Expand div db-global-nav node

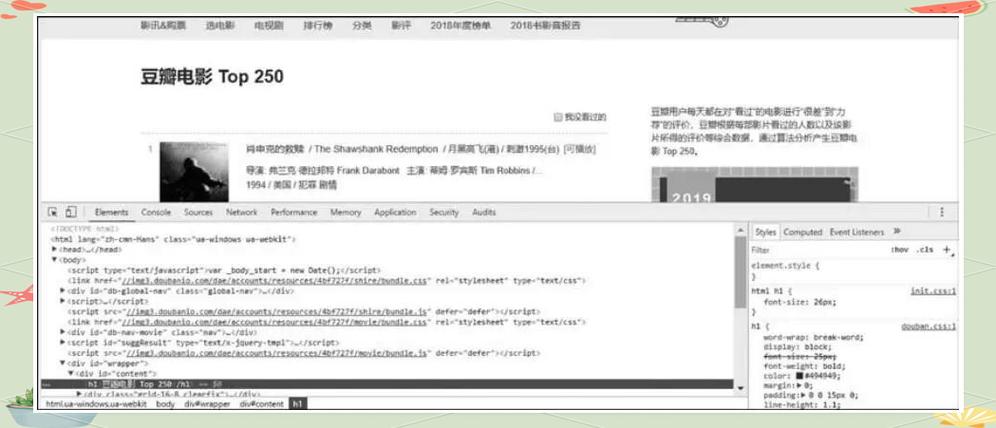pos(62,291)
